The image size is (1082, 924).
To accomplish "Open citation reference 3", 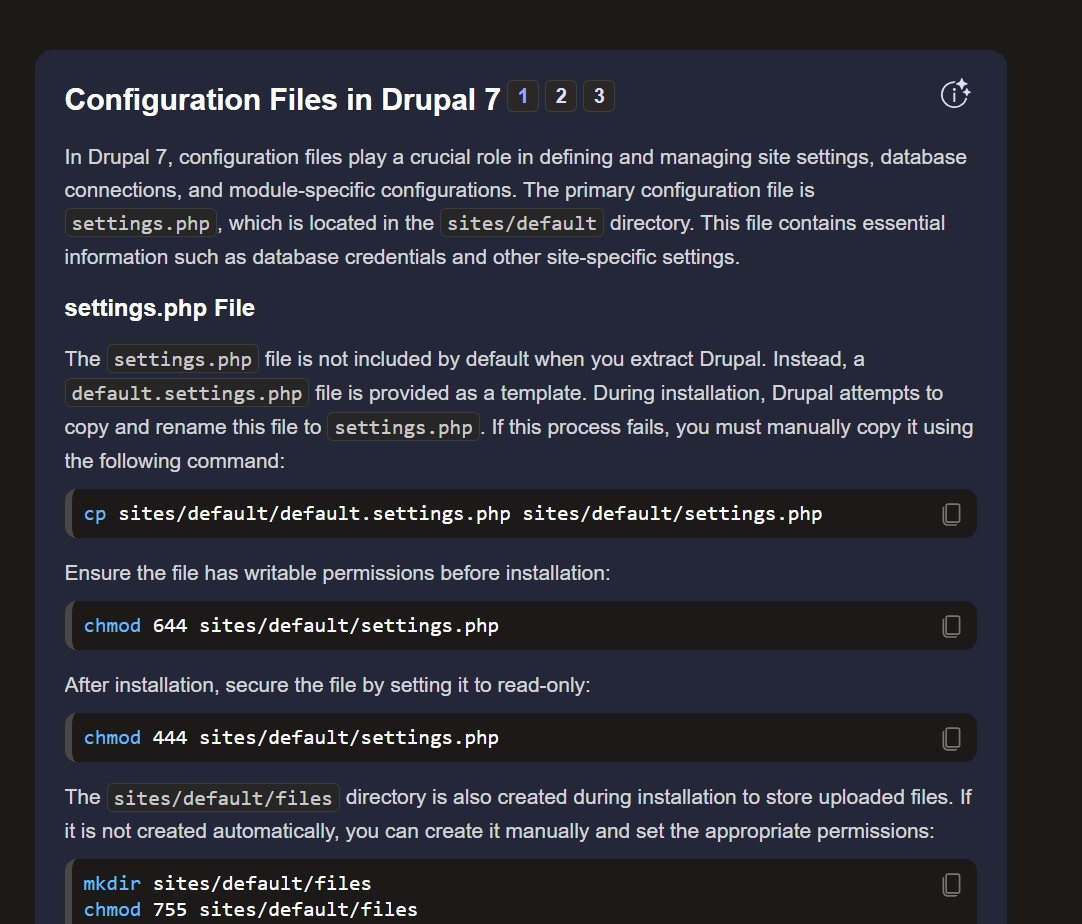I will coord(599,96).
